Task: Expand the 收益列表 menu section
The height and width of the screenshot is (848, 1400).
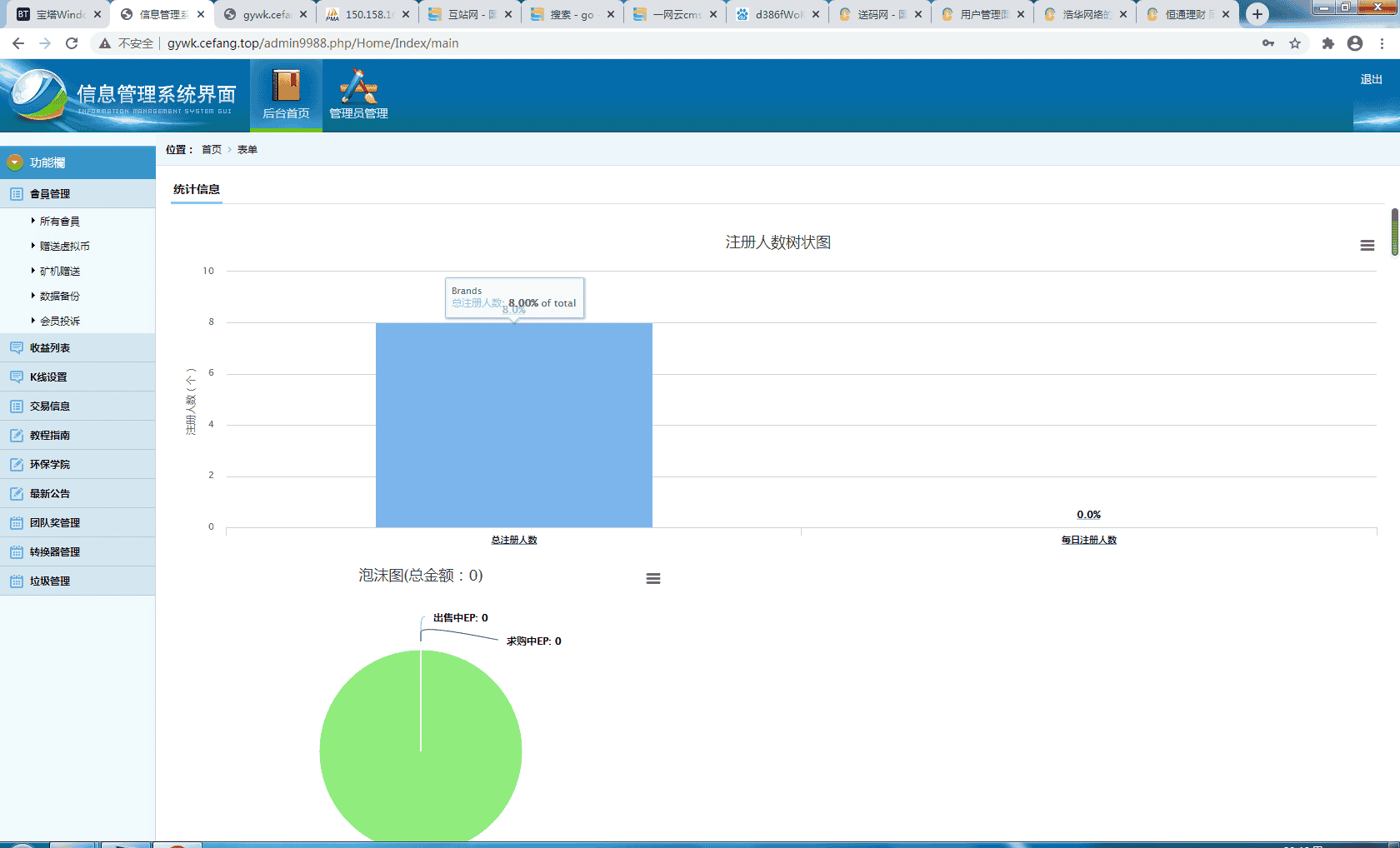Action: point(77,347)
